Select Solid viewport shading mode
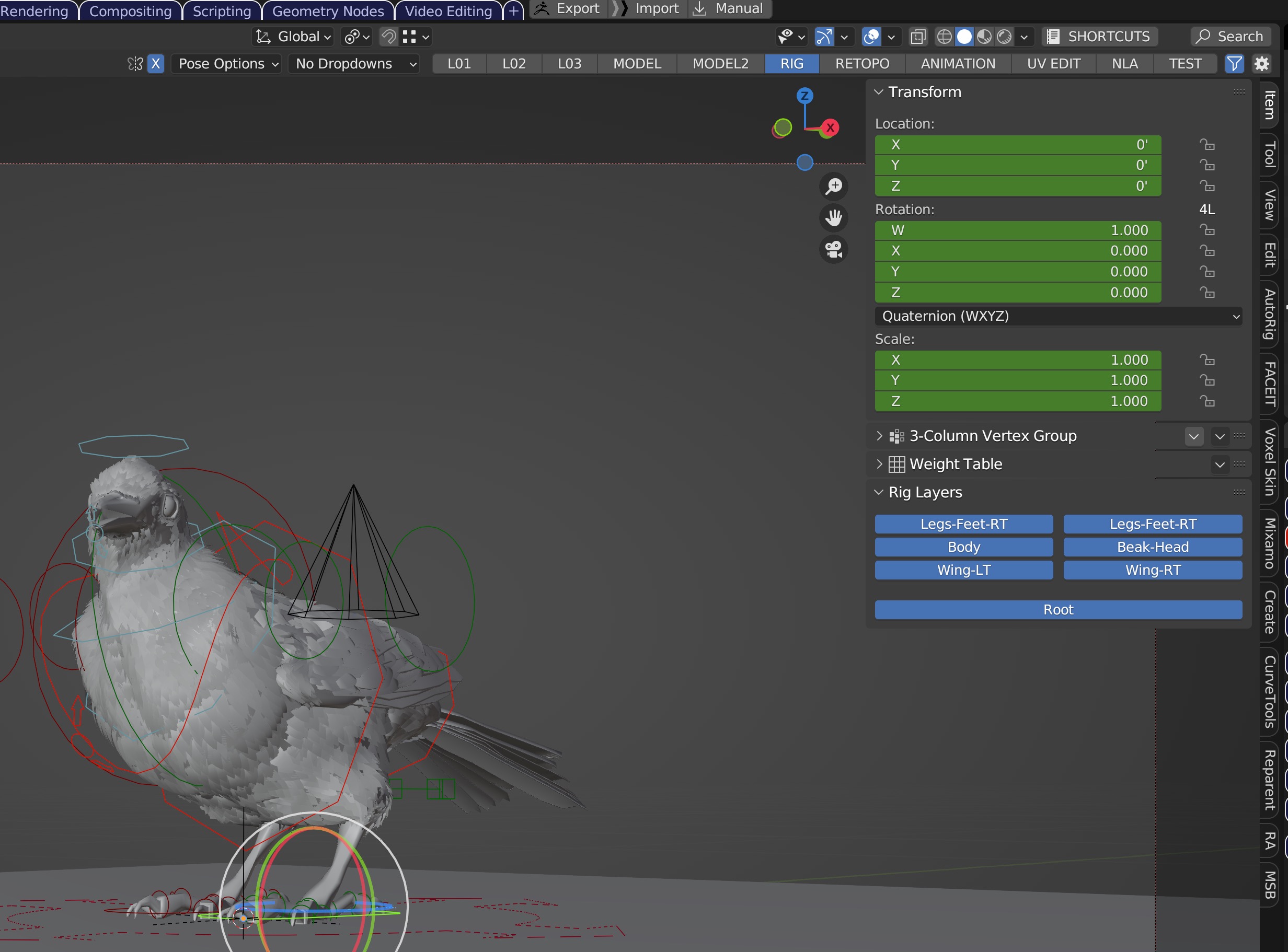This screenshot has height=952, width=1288. tap(964, 36)
